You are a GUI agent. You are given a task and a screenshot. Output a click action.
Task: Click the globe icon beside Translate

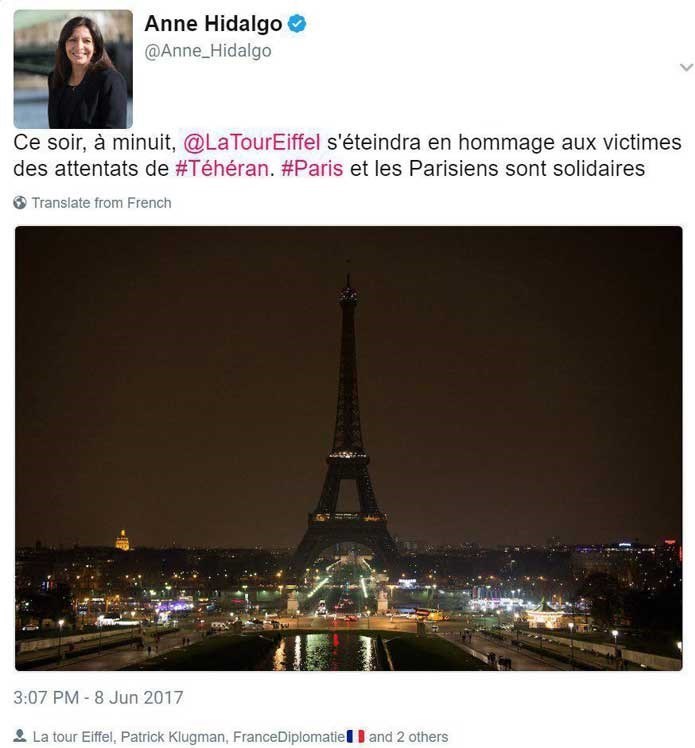20,203
